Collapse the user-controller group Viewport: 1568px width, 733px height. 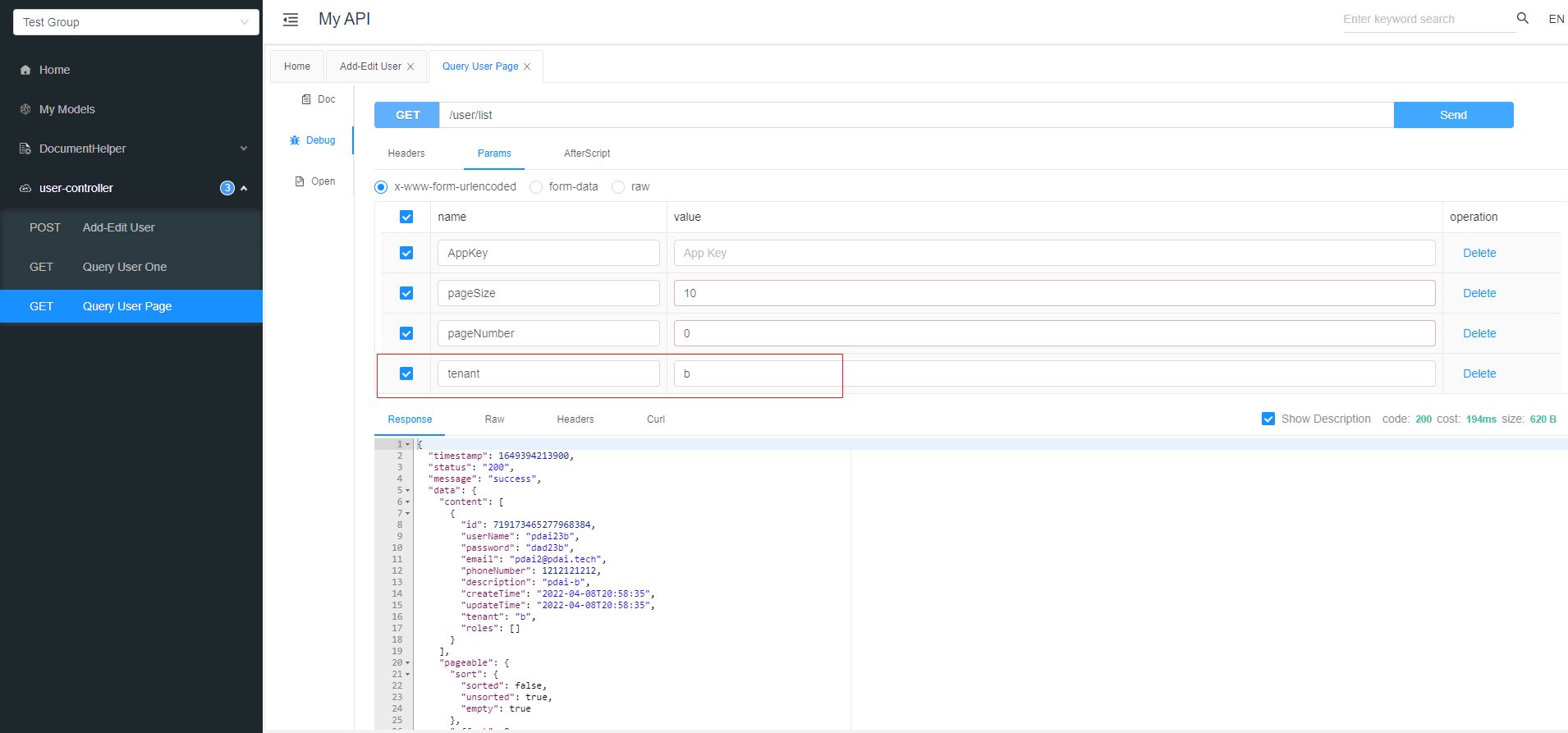pos(243,188)
